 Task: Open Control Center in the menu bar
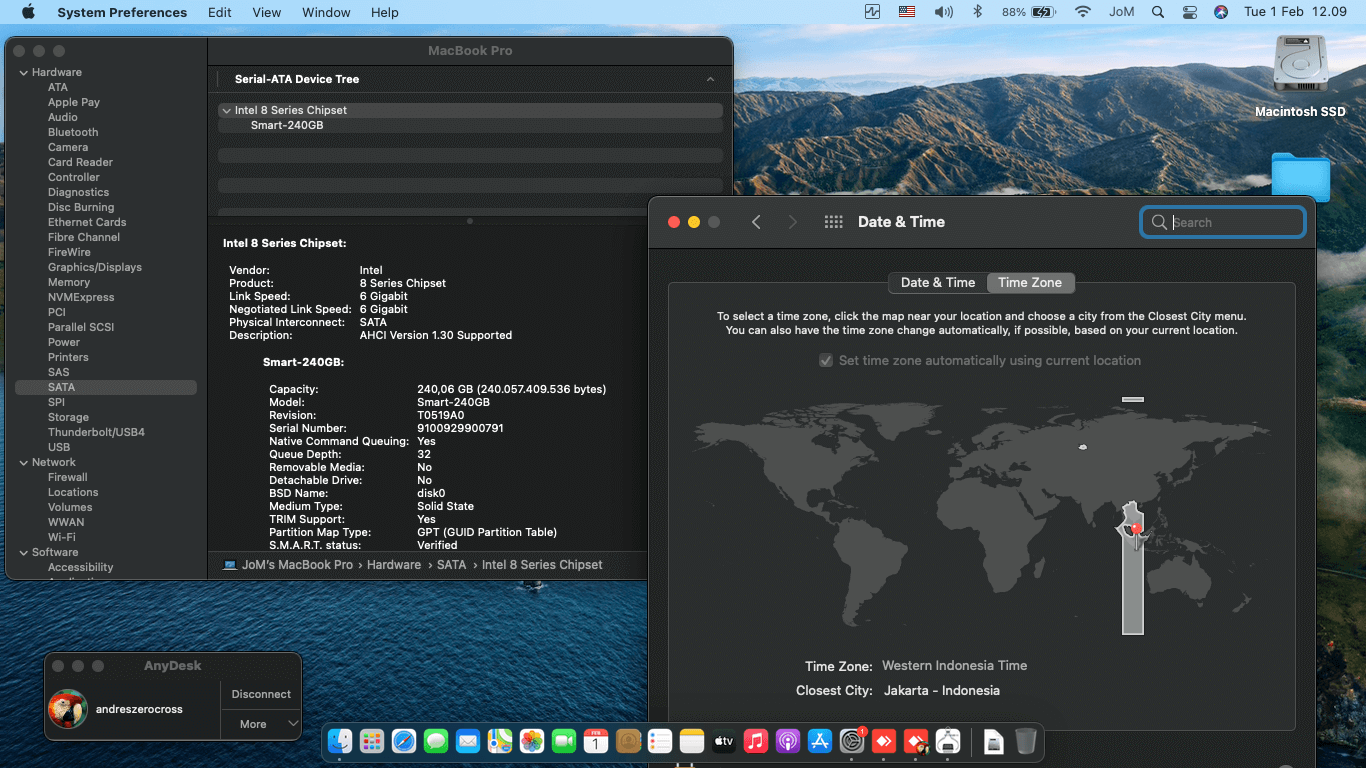pos(1189,12)
